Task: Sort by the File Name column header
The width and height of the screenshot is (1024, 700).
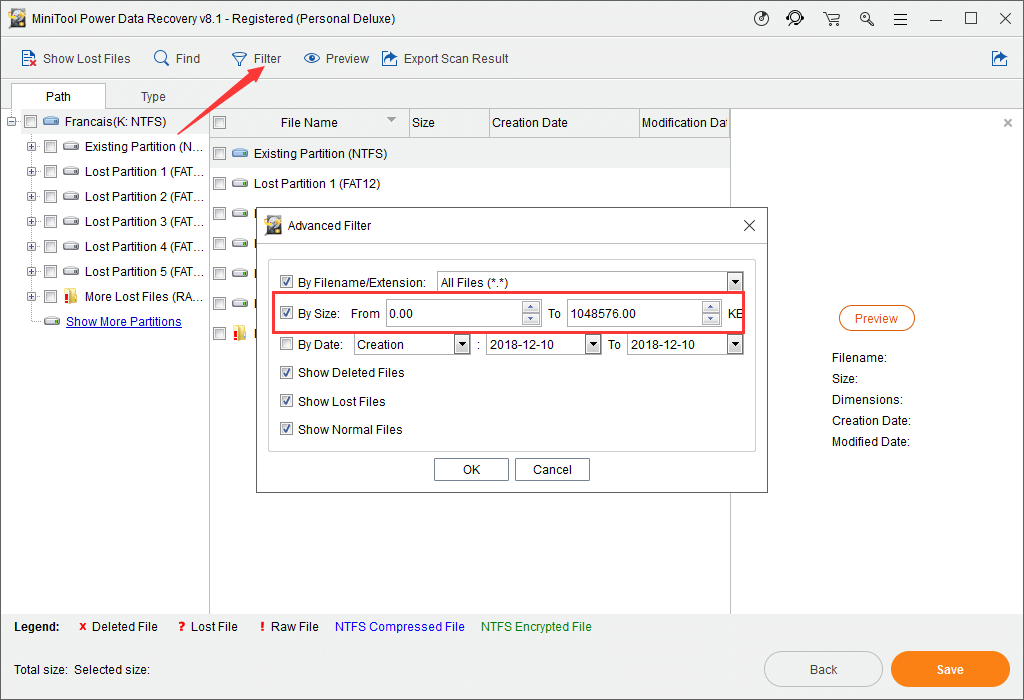Action: [x=309, y=123]
